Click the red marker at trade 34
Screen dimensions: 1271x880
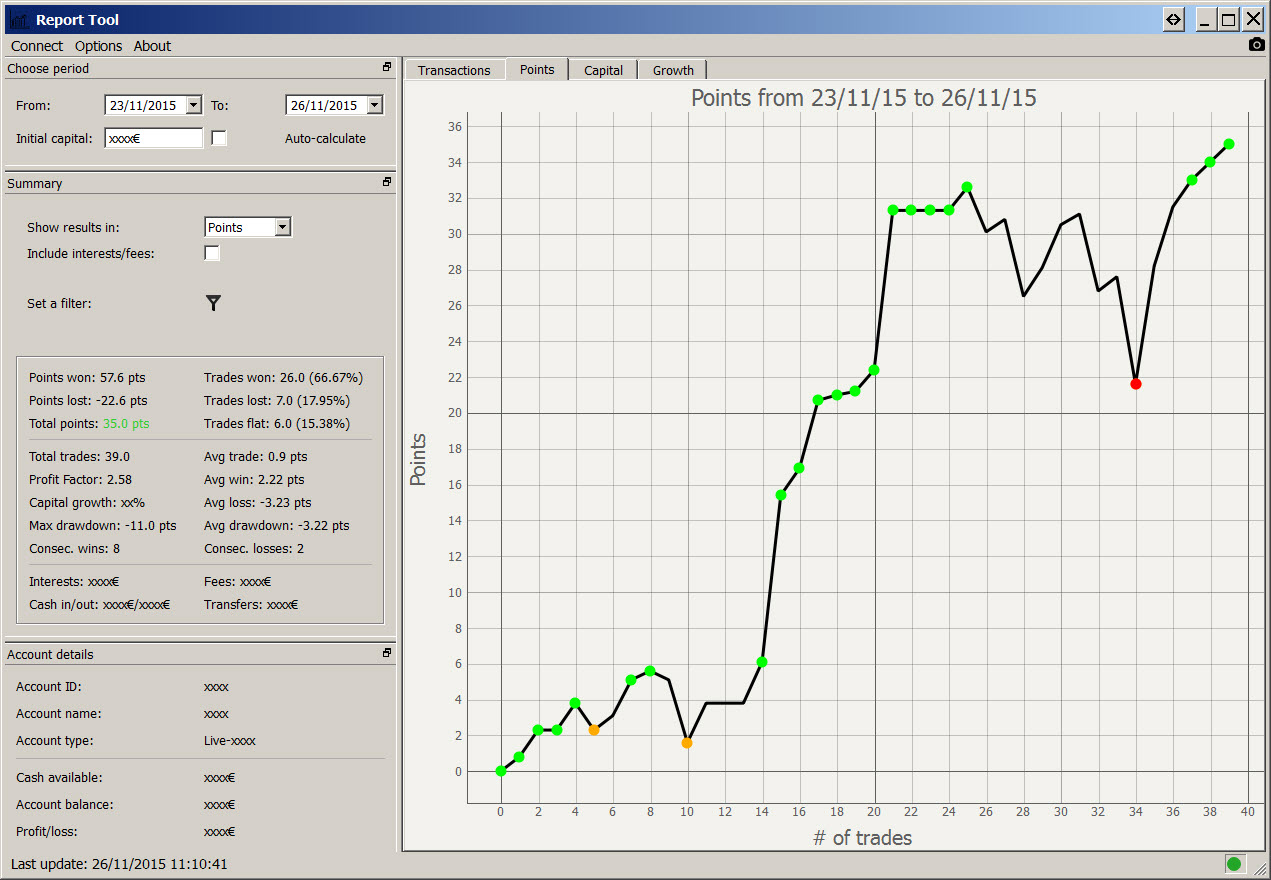pos(1135,384)
